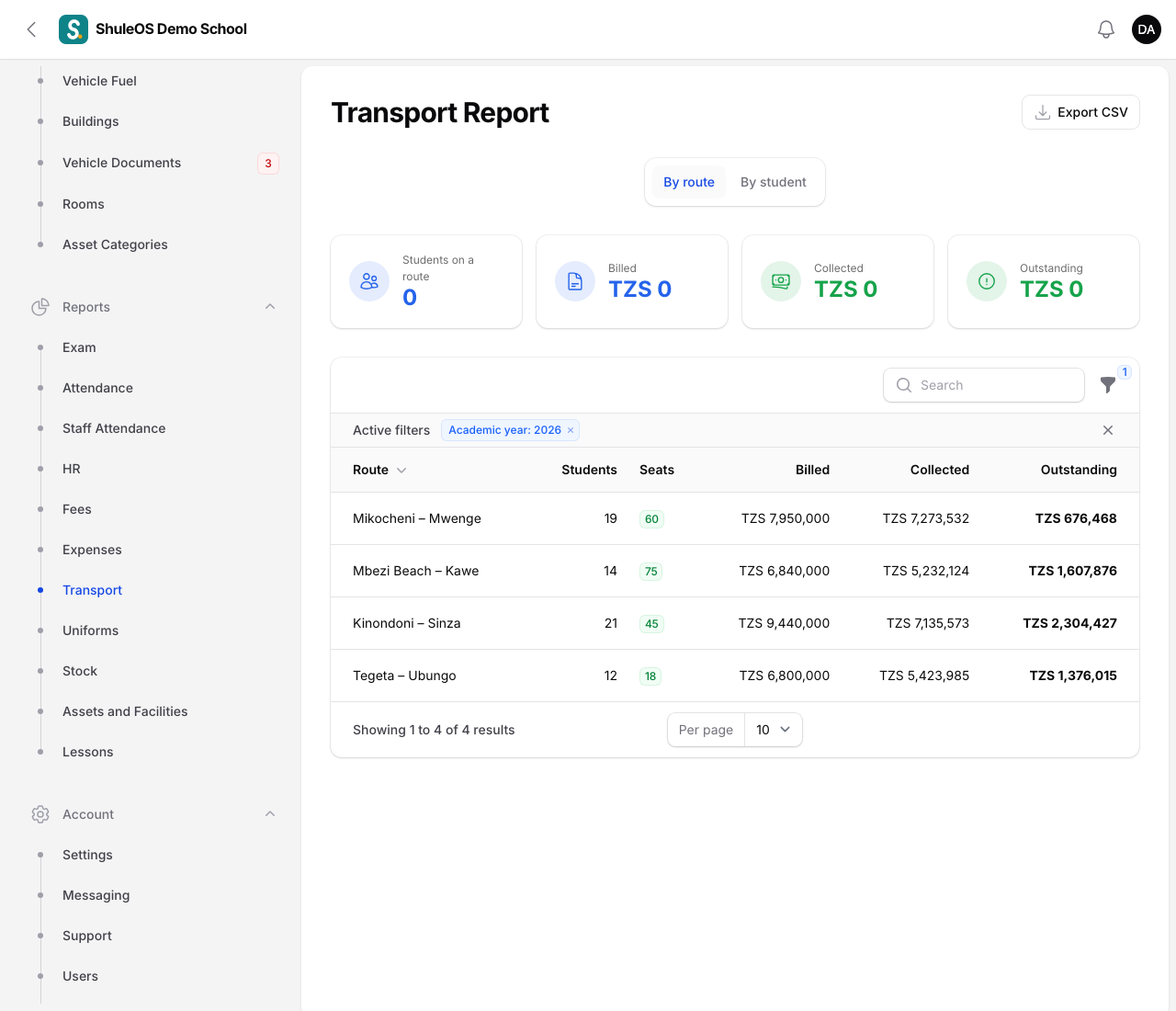The height and width of the screenshot is (1011, 1176).
Task: Click the seats badge 18
Action: click(x=650, y=676)
